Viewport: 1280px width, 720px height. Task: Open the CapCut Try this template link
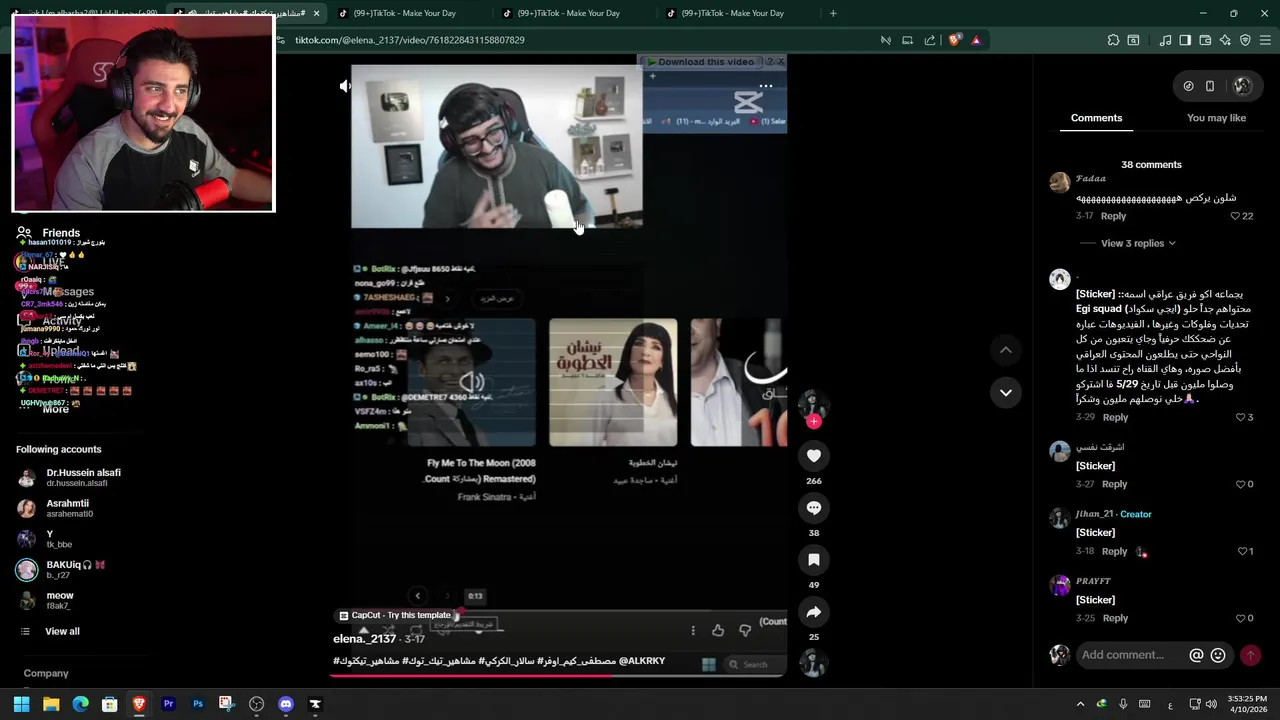[x=395, y=616]
